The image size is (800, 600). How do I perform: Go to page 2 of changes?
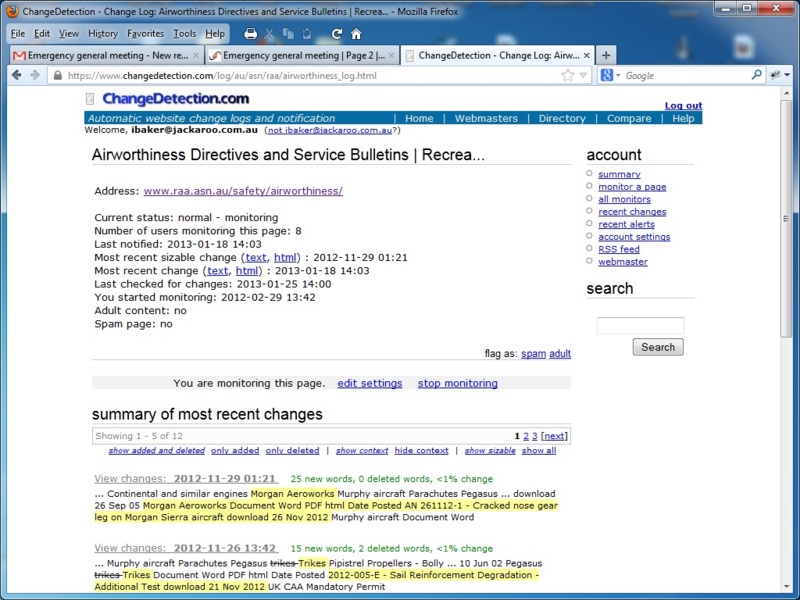(x=526, y=436)
